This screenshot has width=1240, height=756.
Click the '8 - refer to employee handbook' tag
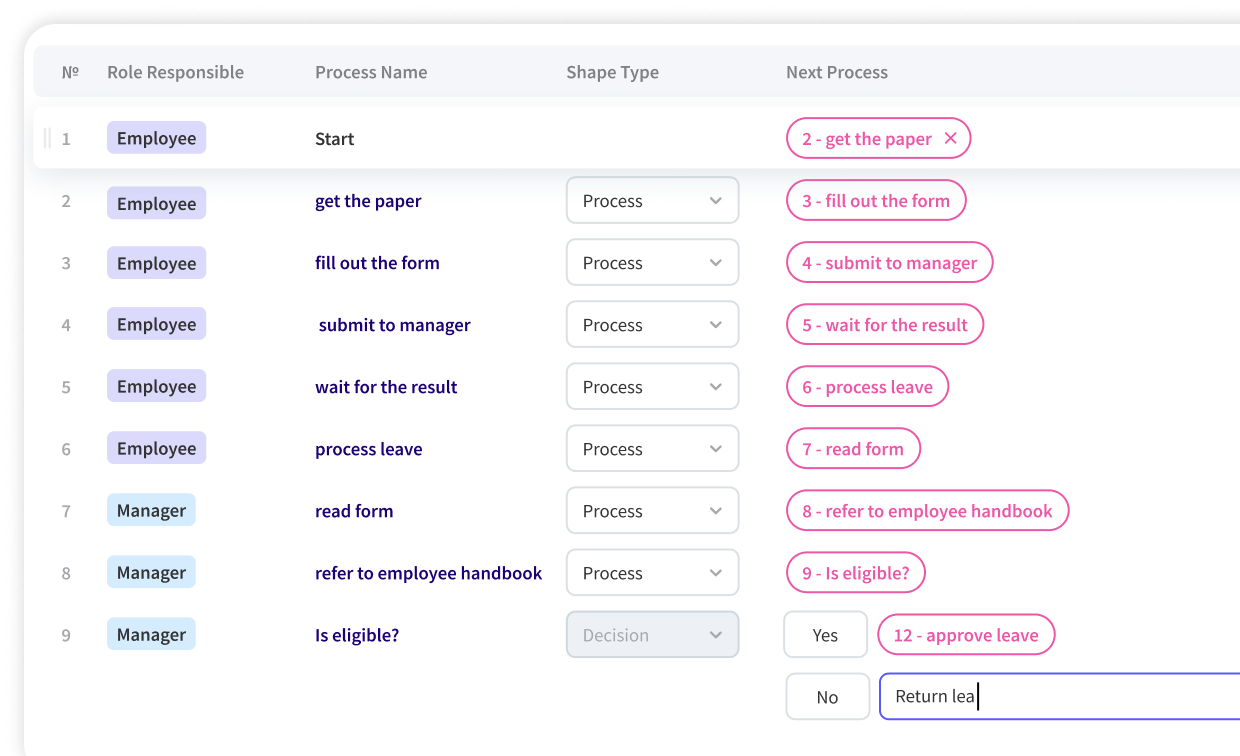tap(926, 511)
